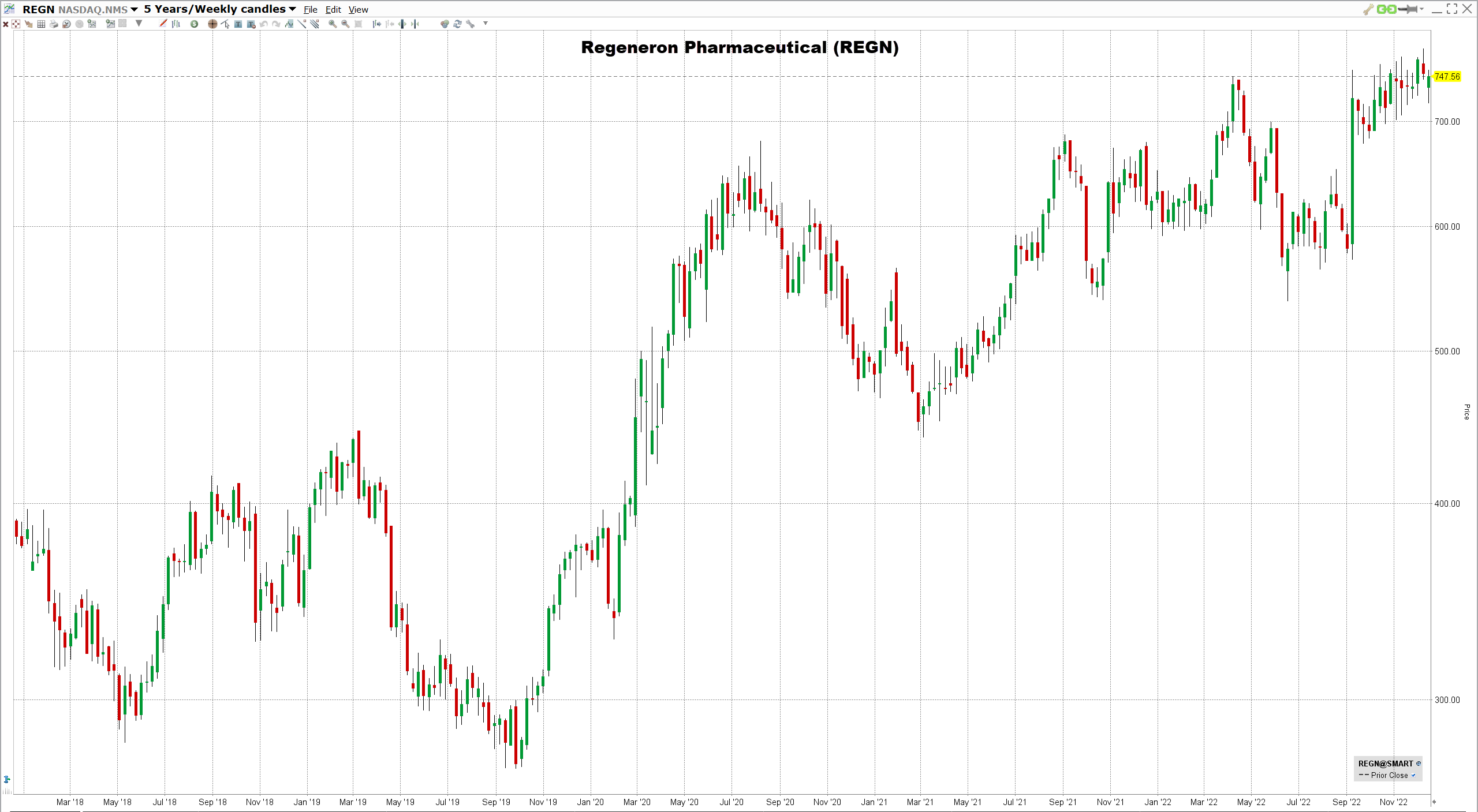Toggle the pushpin pin-window icon
1478x812 pixels.
click(1408, 9)
